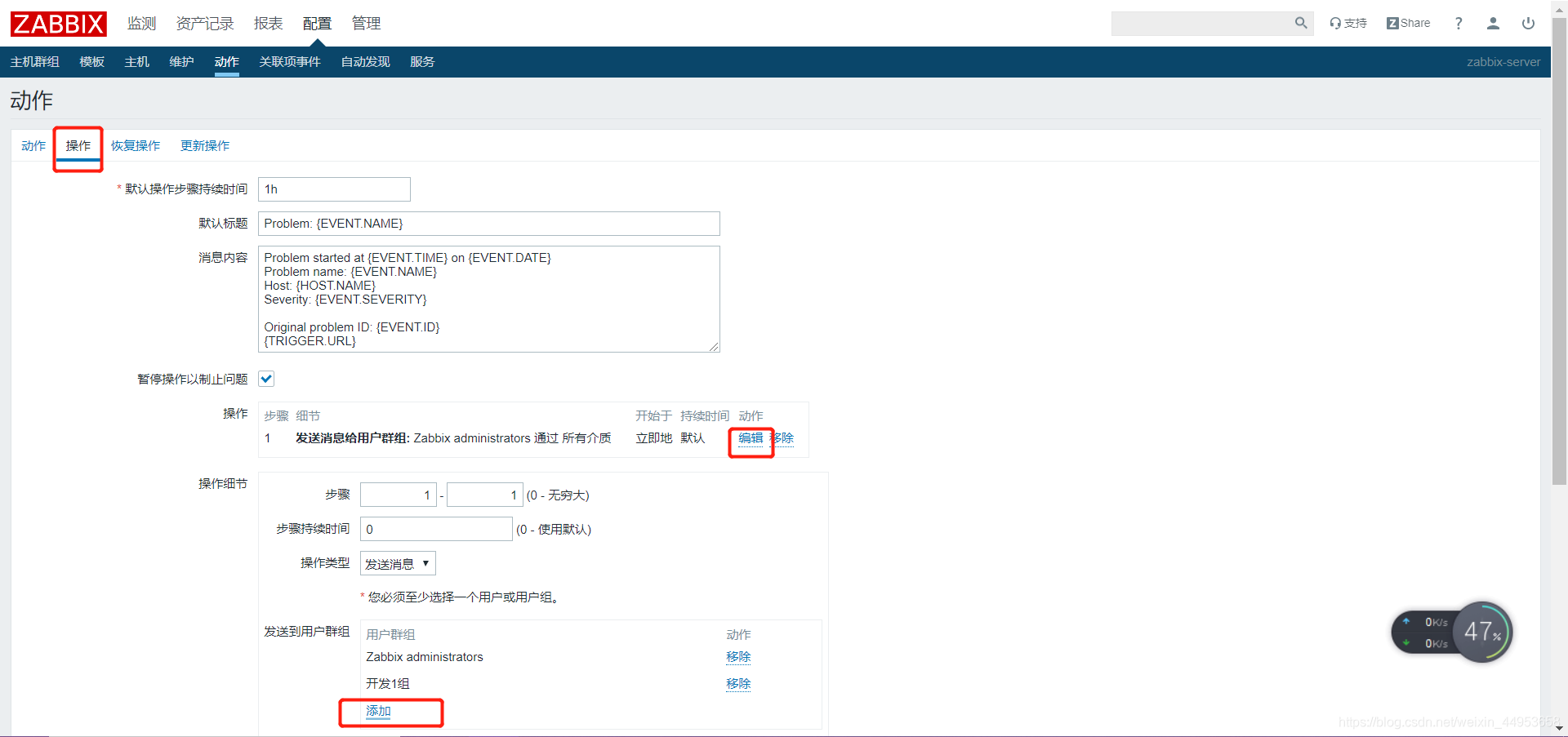Image resolution: width=1568 pixels, height=737 pixels.
Task: Click the logout power icon
Action: [x=1528, y=23]
